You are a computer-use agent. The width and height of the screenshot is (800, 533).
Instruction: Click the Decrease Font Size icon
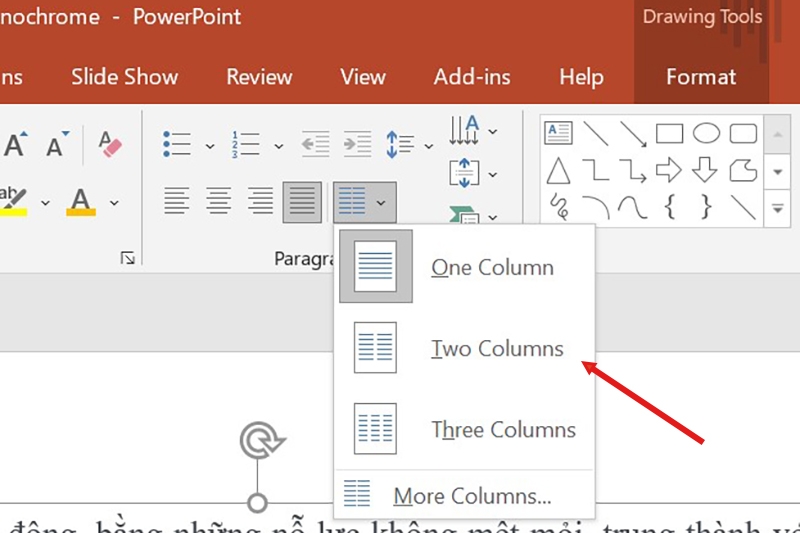coord(57,144)
